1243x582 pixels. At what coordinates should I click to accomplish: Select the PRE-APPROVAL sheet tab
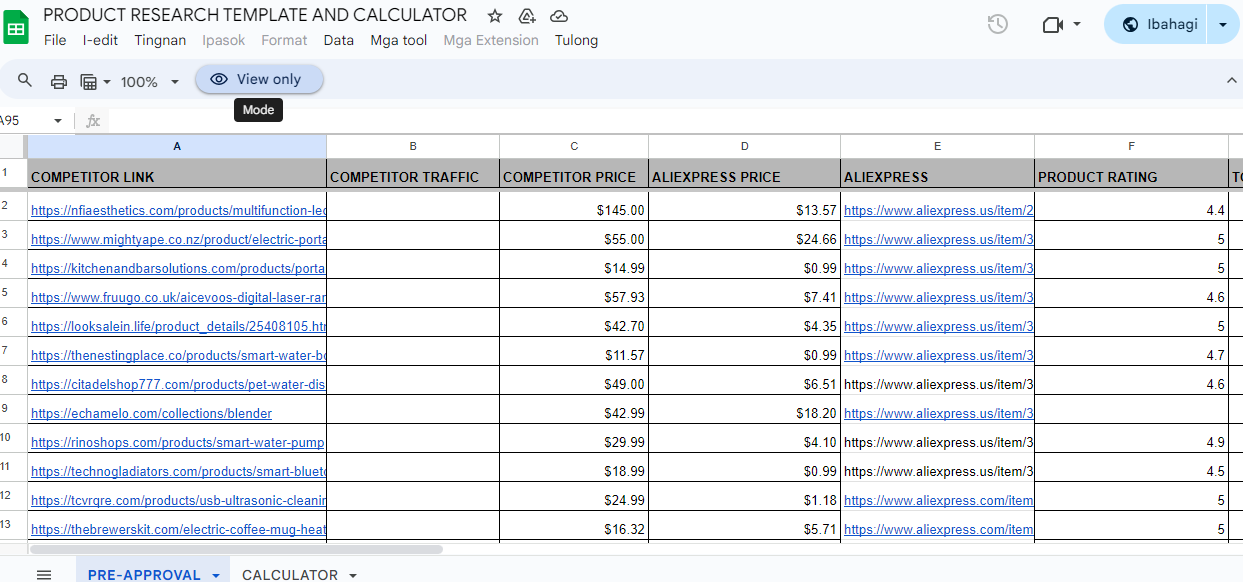click(x=144, y=575)
